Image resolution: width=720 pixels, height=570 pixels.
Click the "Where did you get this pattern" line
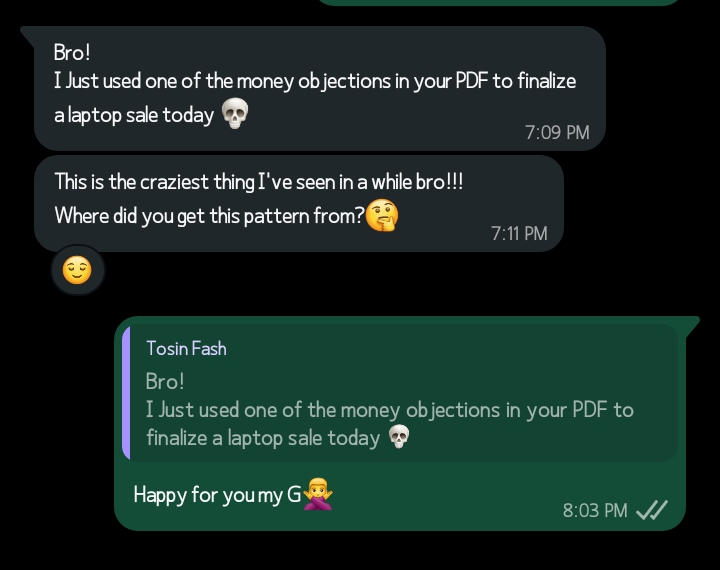click(x=208, y=215)
